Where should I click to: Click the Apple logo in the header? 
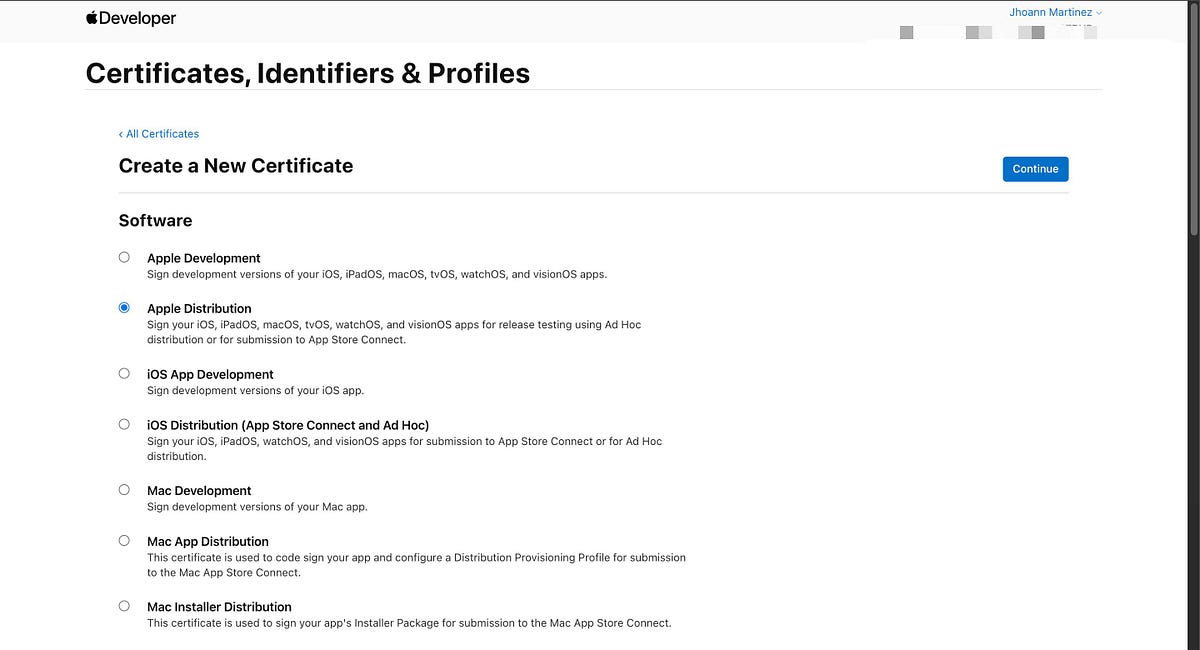click(x=91, y=17)
